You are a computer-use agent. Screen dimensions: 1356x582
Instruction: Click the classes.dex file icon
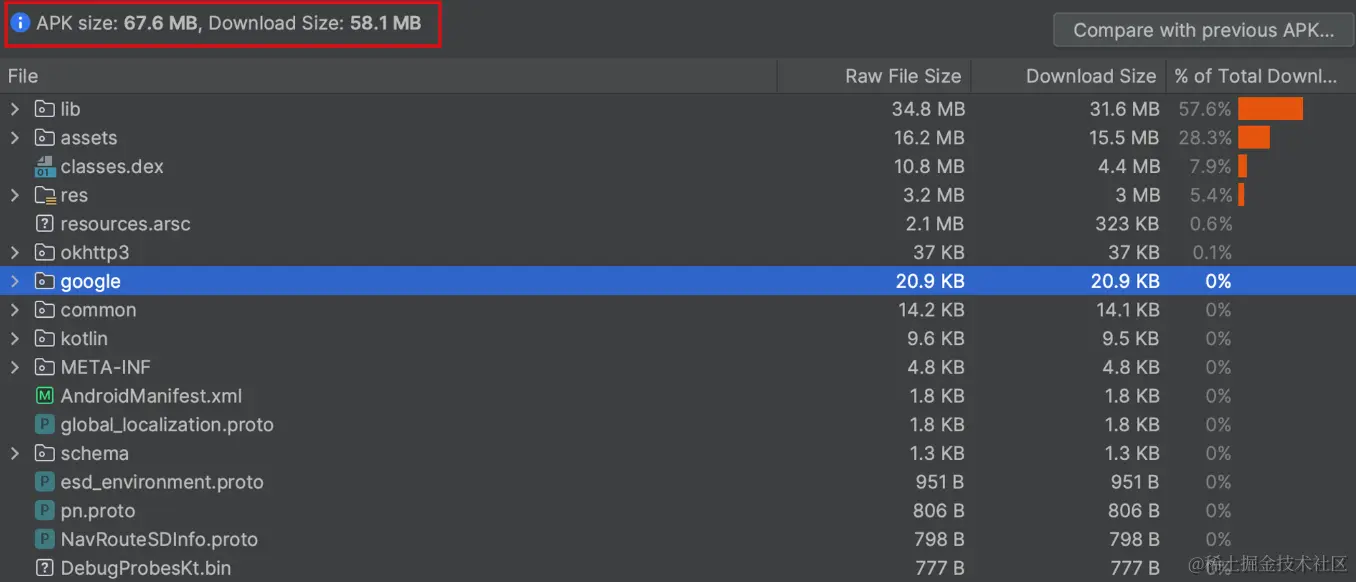(44, 167)
